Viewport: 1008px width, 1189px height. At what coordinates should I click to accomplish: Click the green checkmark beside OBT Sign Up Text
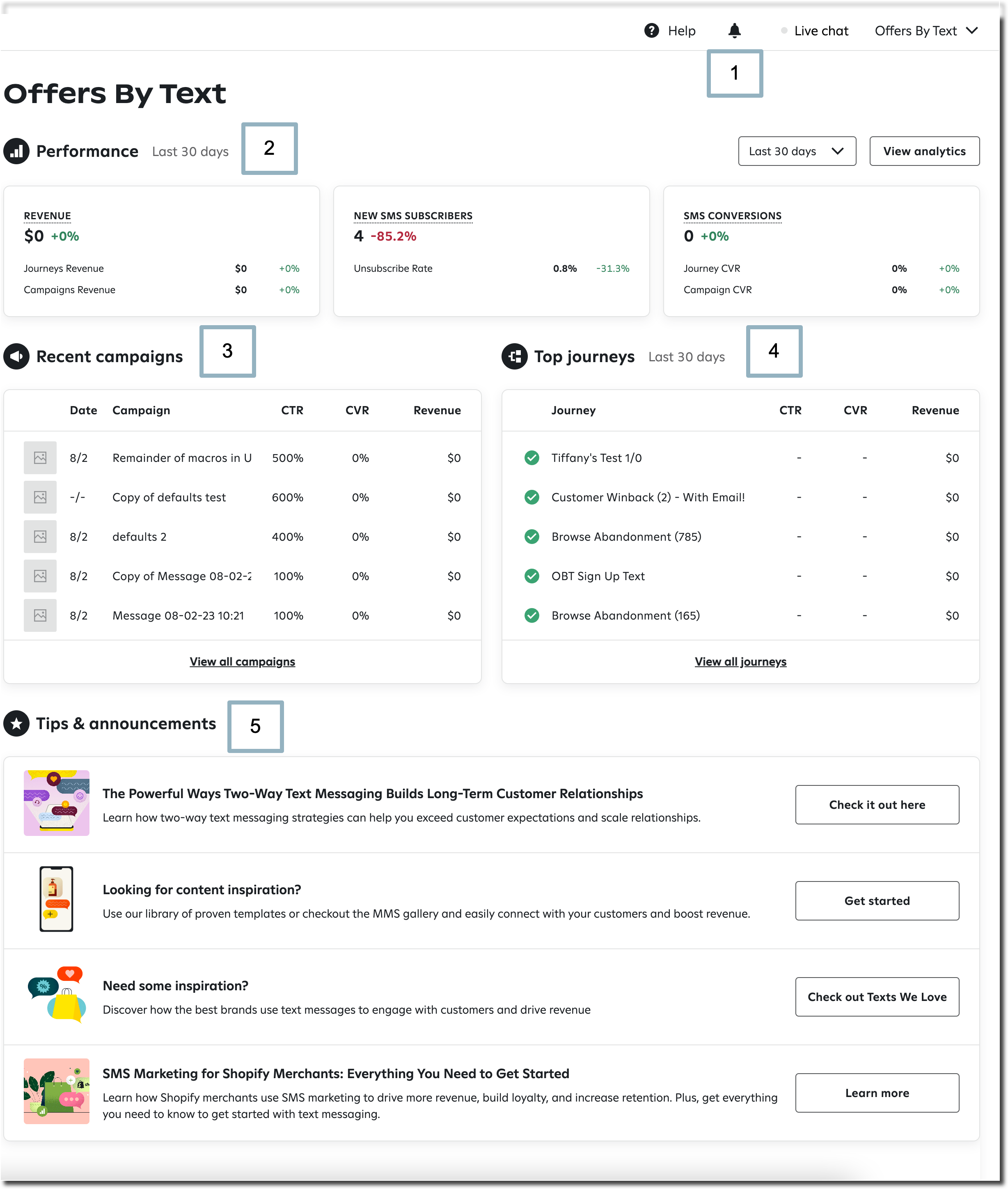pos(531,576)
